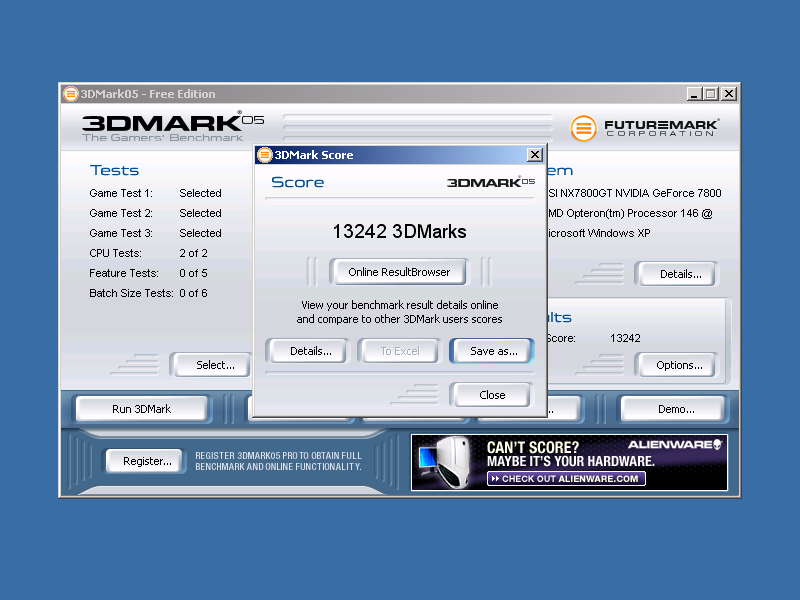800x600 pixels.
Task: Click Game Test 2: label
Action: tap(121, 213)
